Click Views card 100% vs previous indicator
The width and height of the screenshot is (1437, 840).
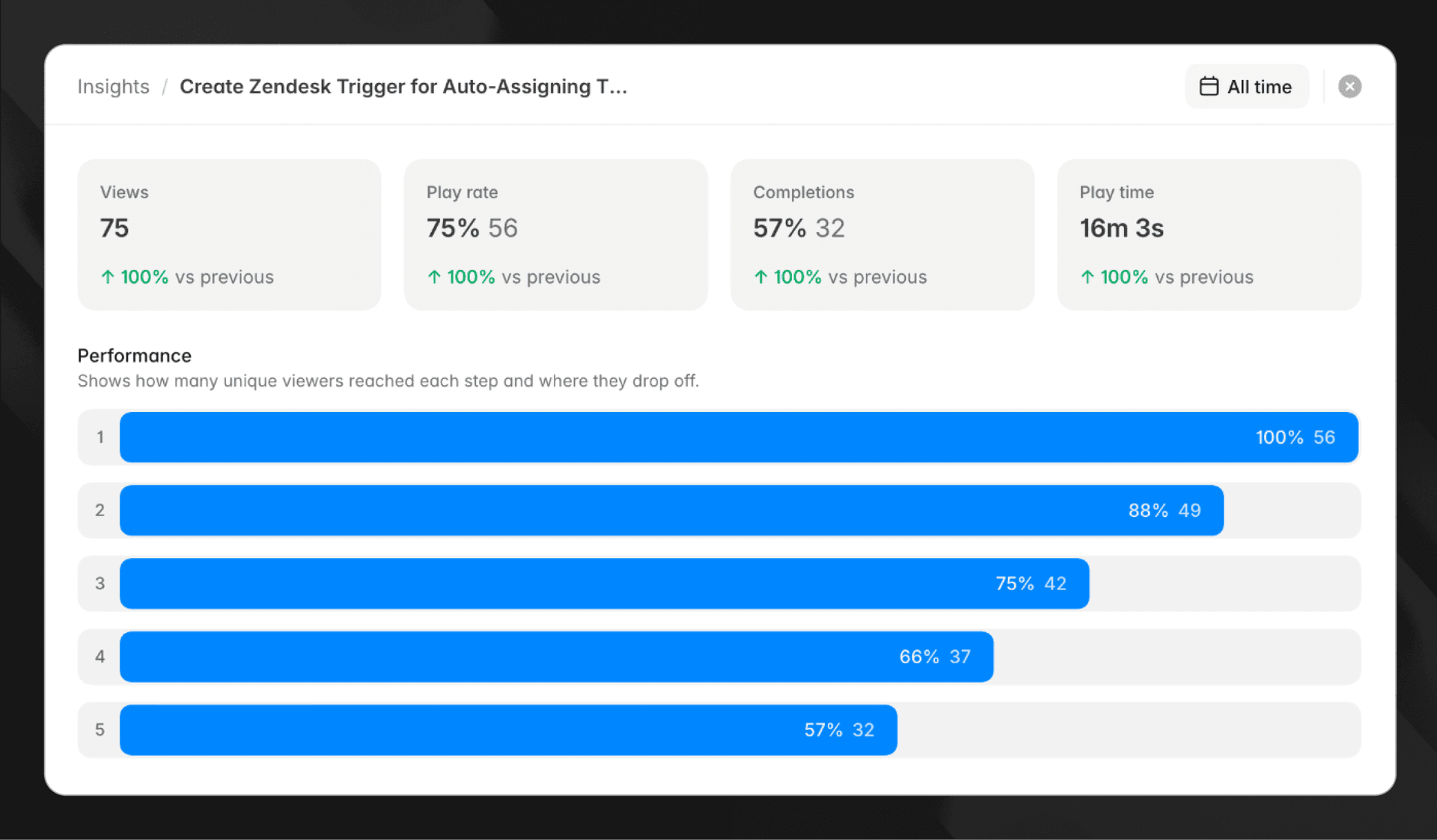pyautogui.click(x=187, y=277)
